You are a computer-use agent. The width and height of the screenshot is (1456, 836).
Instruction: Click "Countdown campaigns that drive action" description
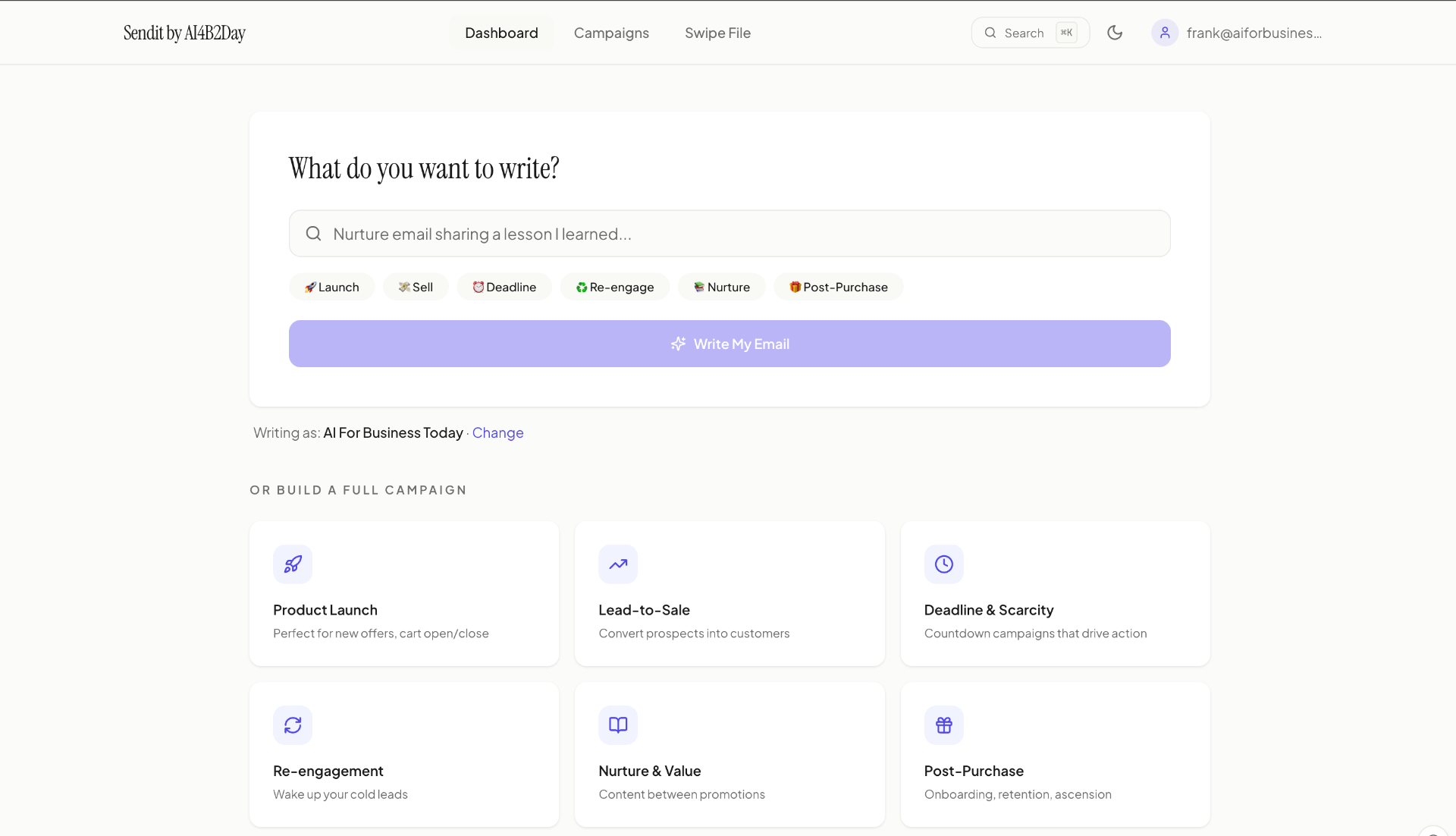point(1035,633)
